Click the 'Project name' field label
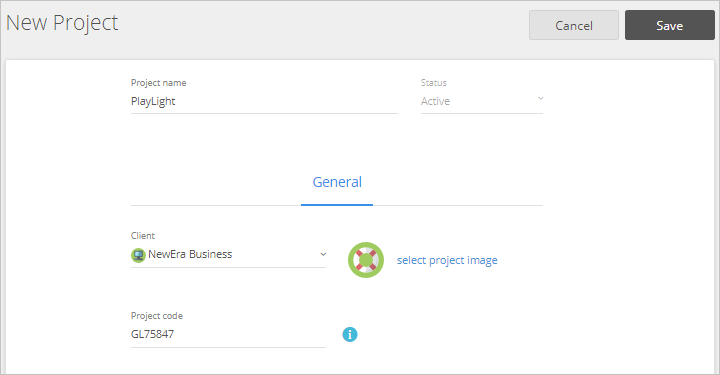The width and height of the screenshot is (720, 375). point(158,83)
